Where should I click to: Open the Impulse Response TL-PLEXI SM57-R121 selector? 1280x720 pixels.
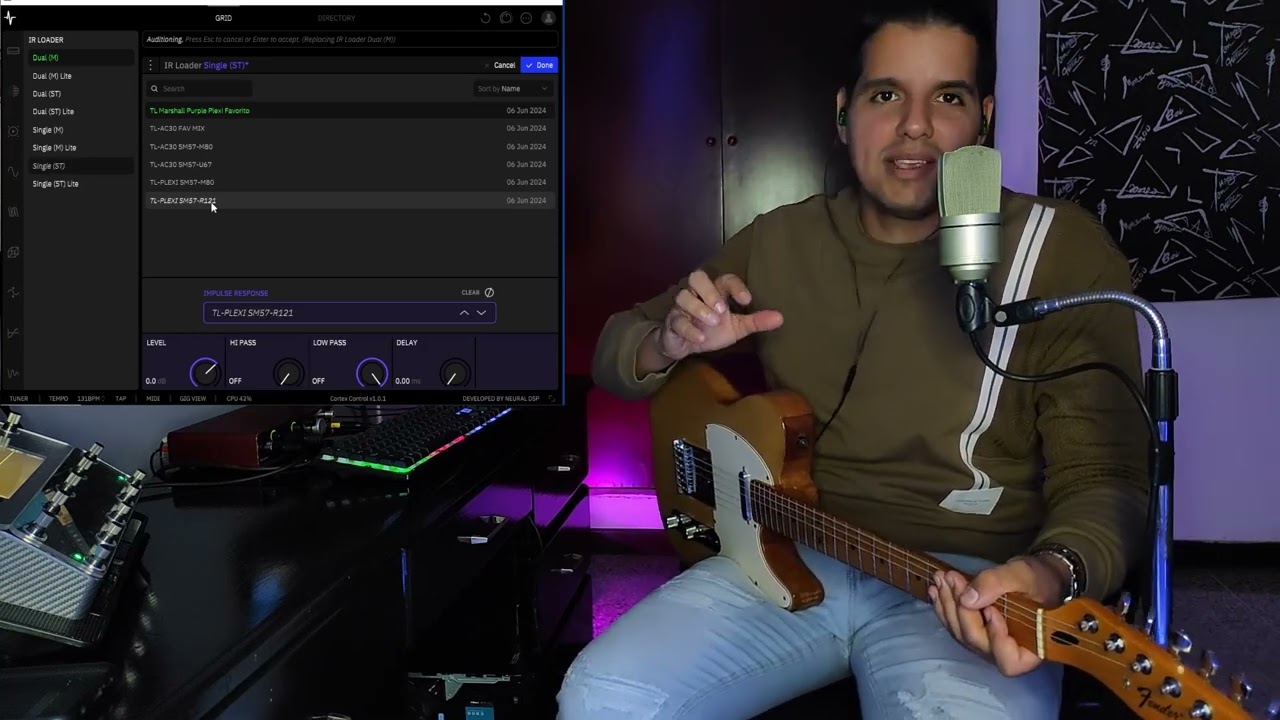click(349, 313)
